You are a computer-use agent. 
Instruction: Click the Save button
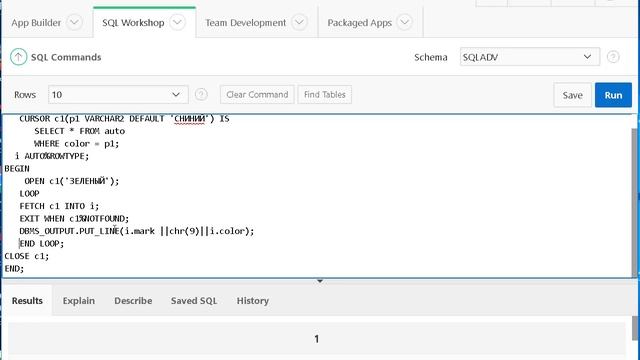click(x=572, y=95)
